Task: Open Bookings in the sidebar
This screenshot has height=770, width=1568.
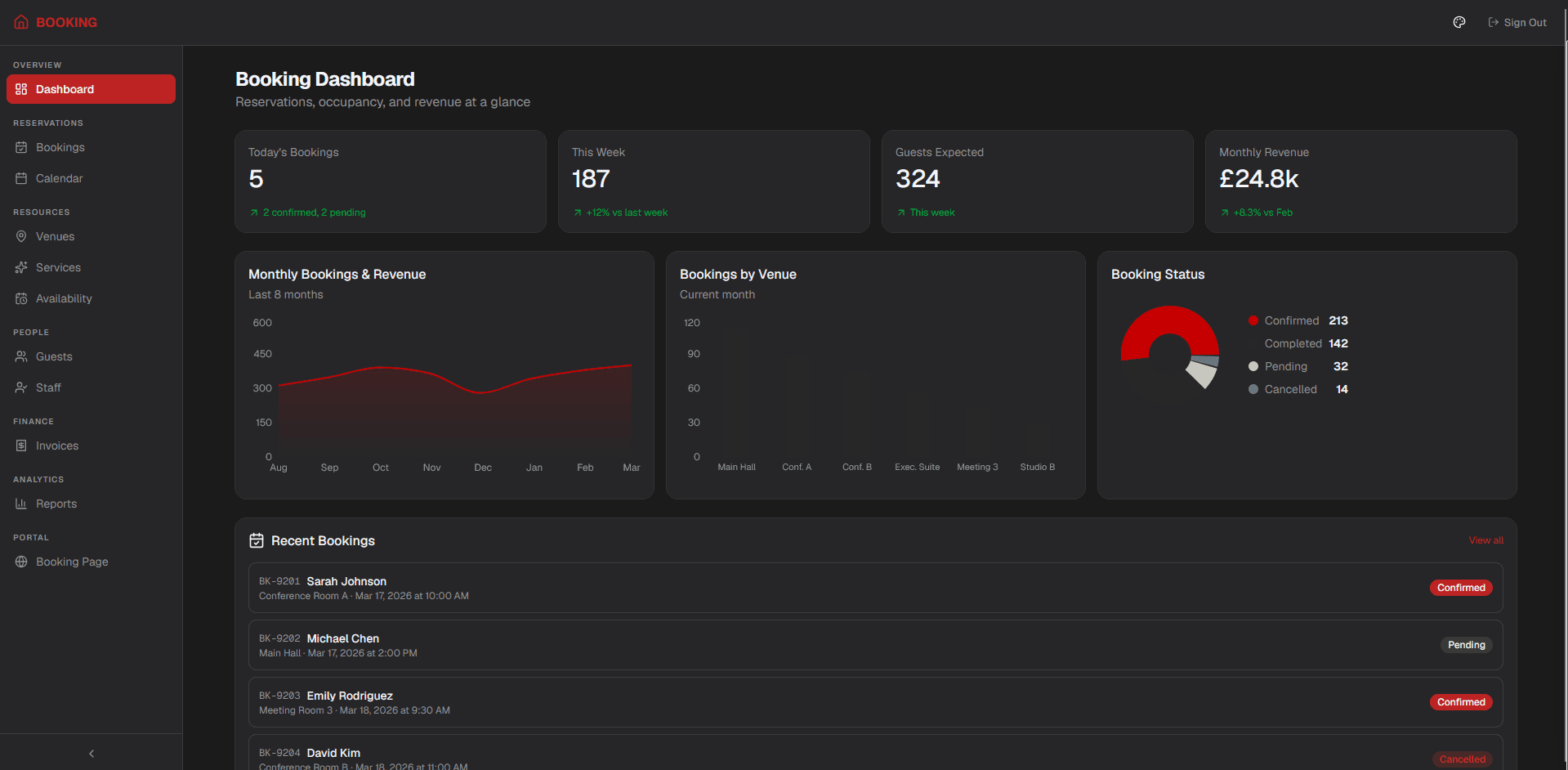Action: (x=91, y=147)
